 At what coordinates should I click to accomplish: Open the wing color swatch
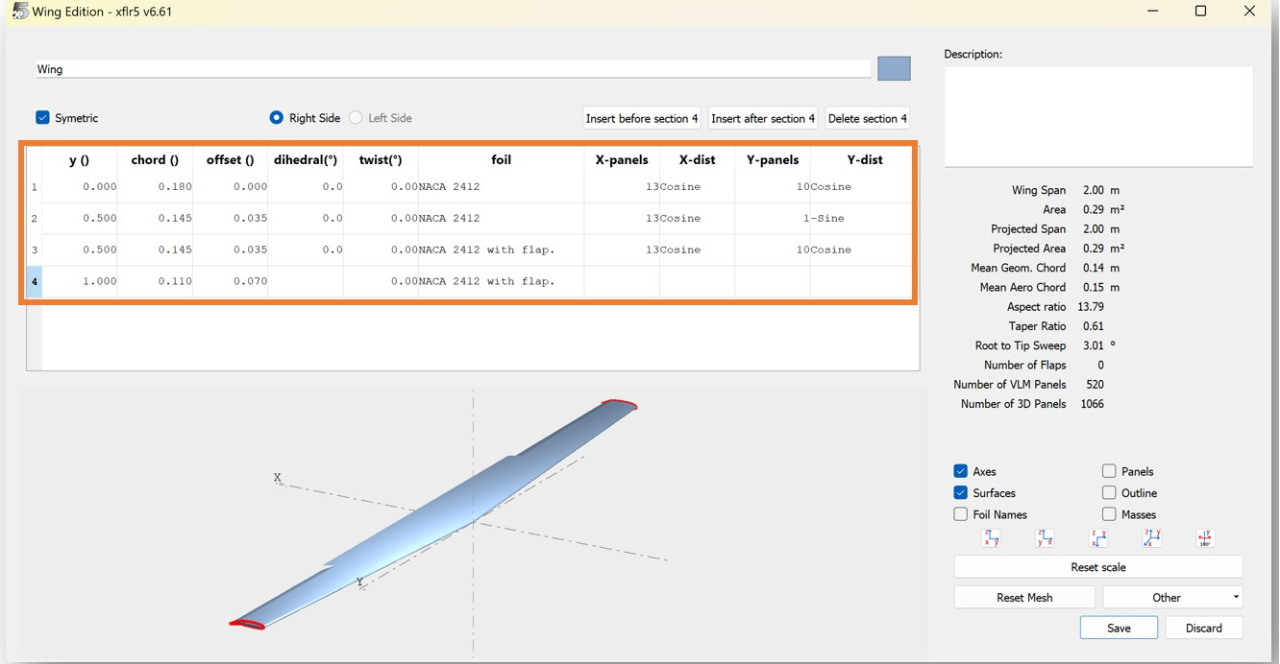coord(893,69)
